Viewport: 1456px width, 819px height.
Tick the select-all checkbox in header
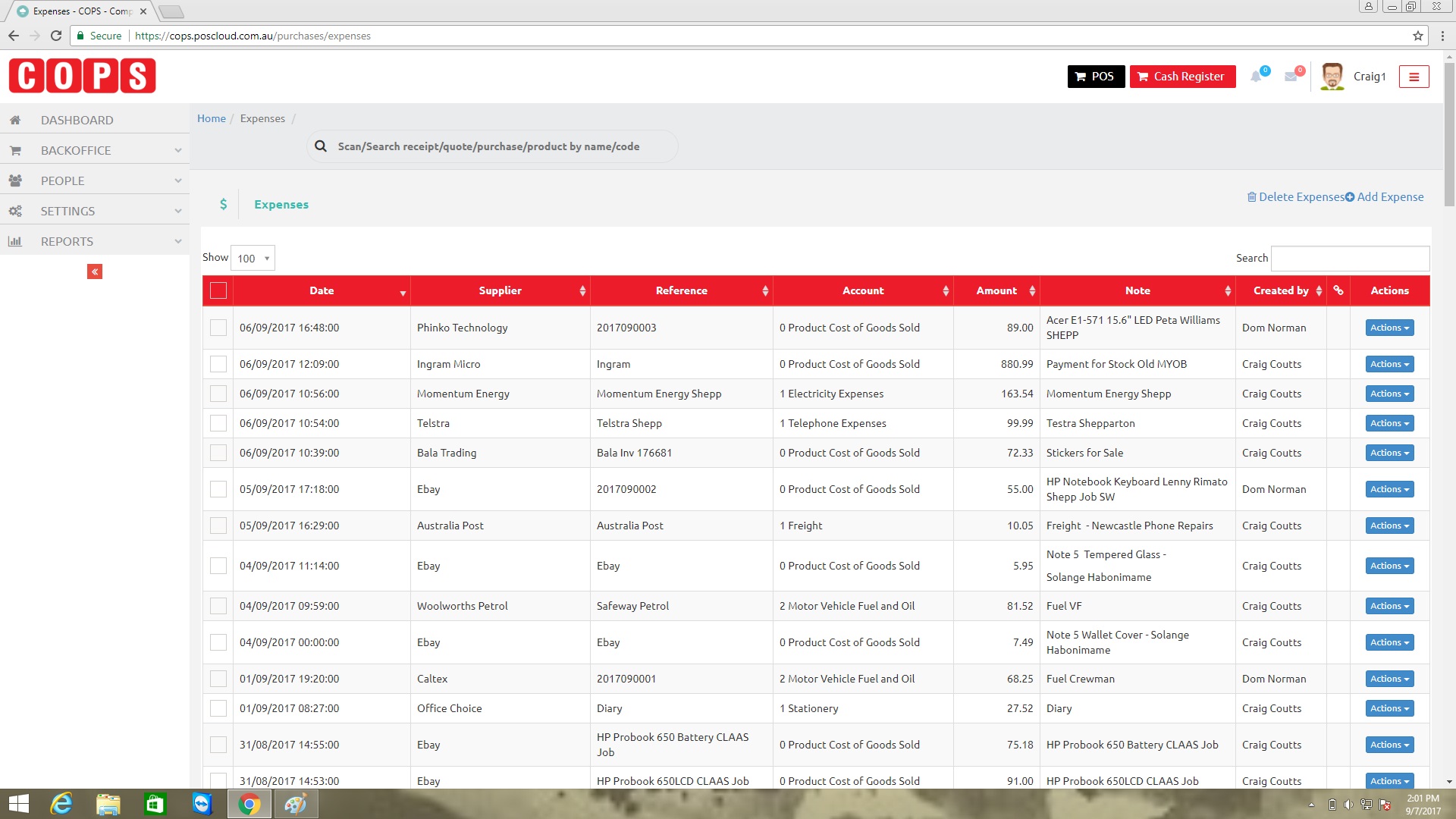pyautogui.click(x=218, y=290)
